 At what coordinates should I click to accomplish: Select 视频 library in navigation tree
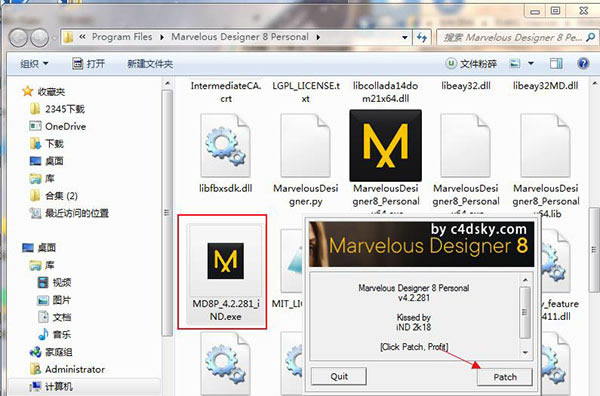tap(55, 282)
